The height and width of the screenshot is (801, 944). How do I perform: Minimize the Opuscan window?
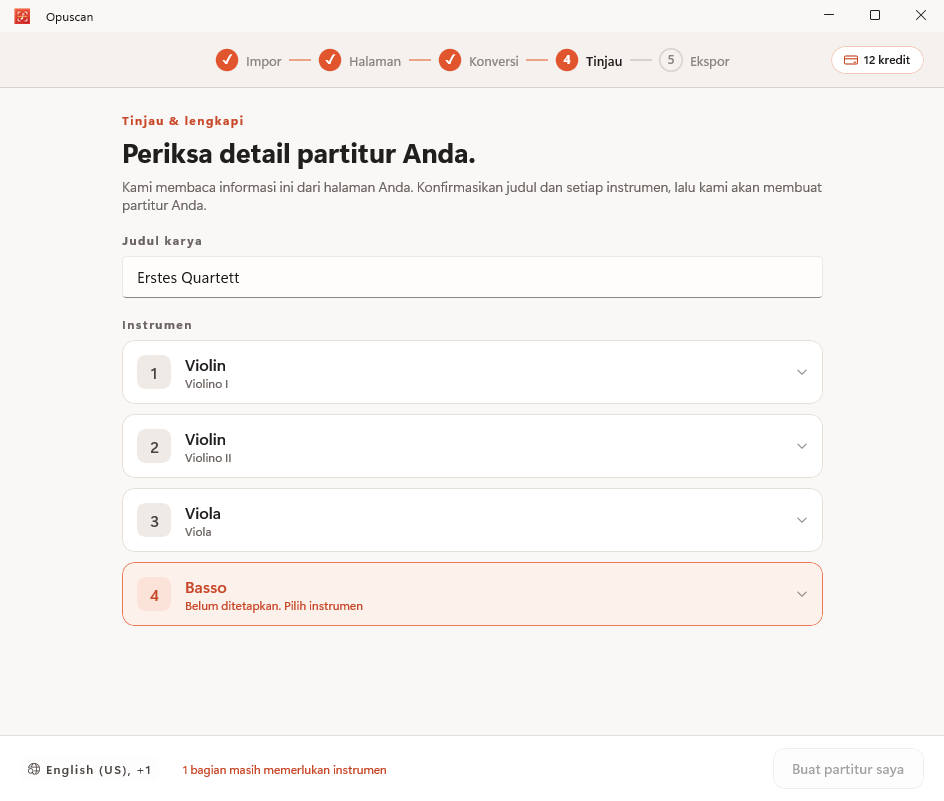[829, 15]
